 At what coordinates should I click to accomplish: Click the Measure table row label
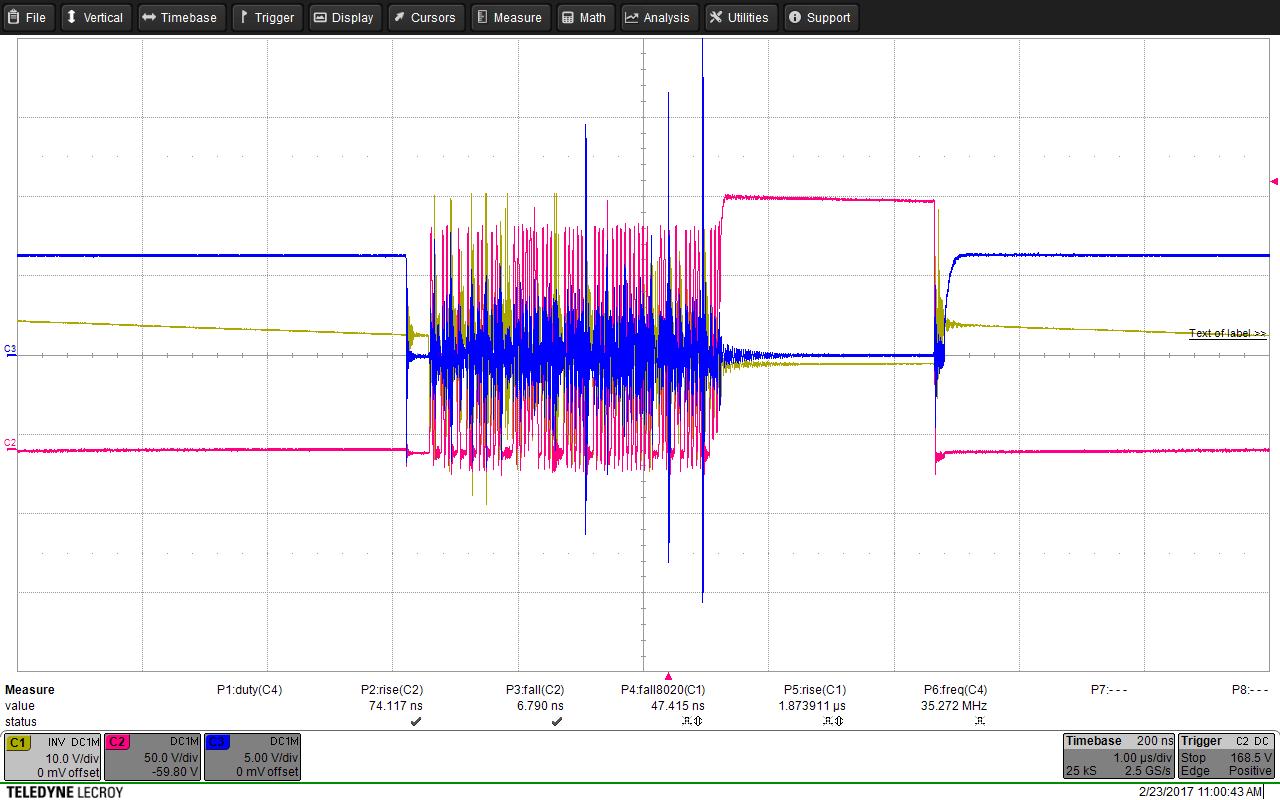(30, 690)
